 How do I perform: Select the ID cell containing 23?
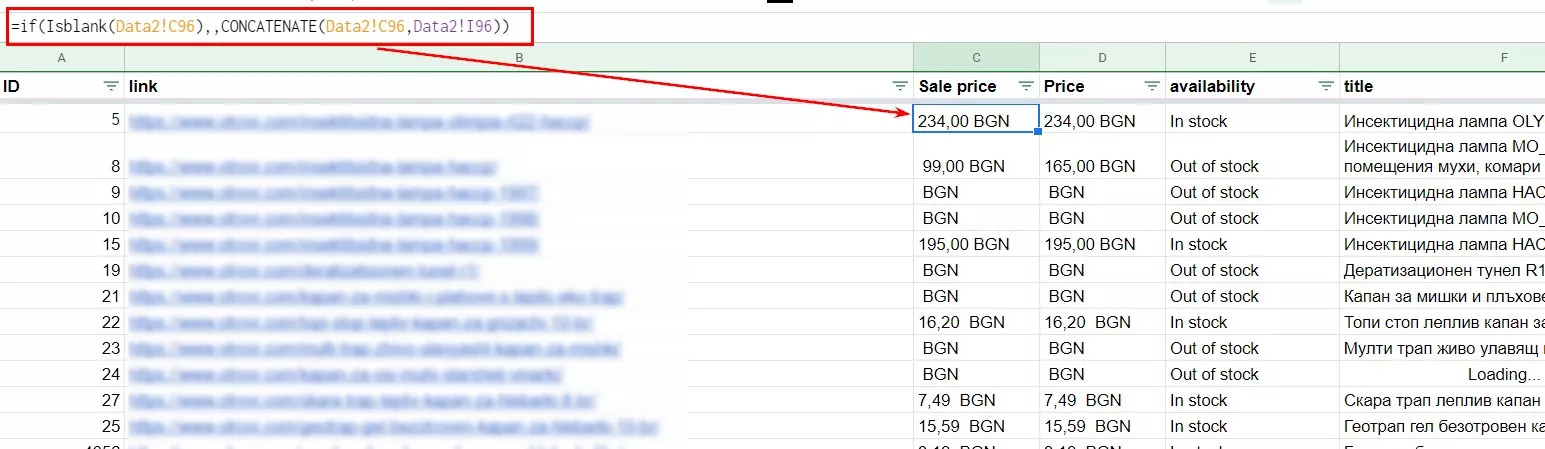click(62, 348)
